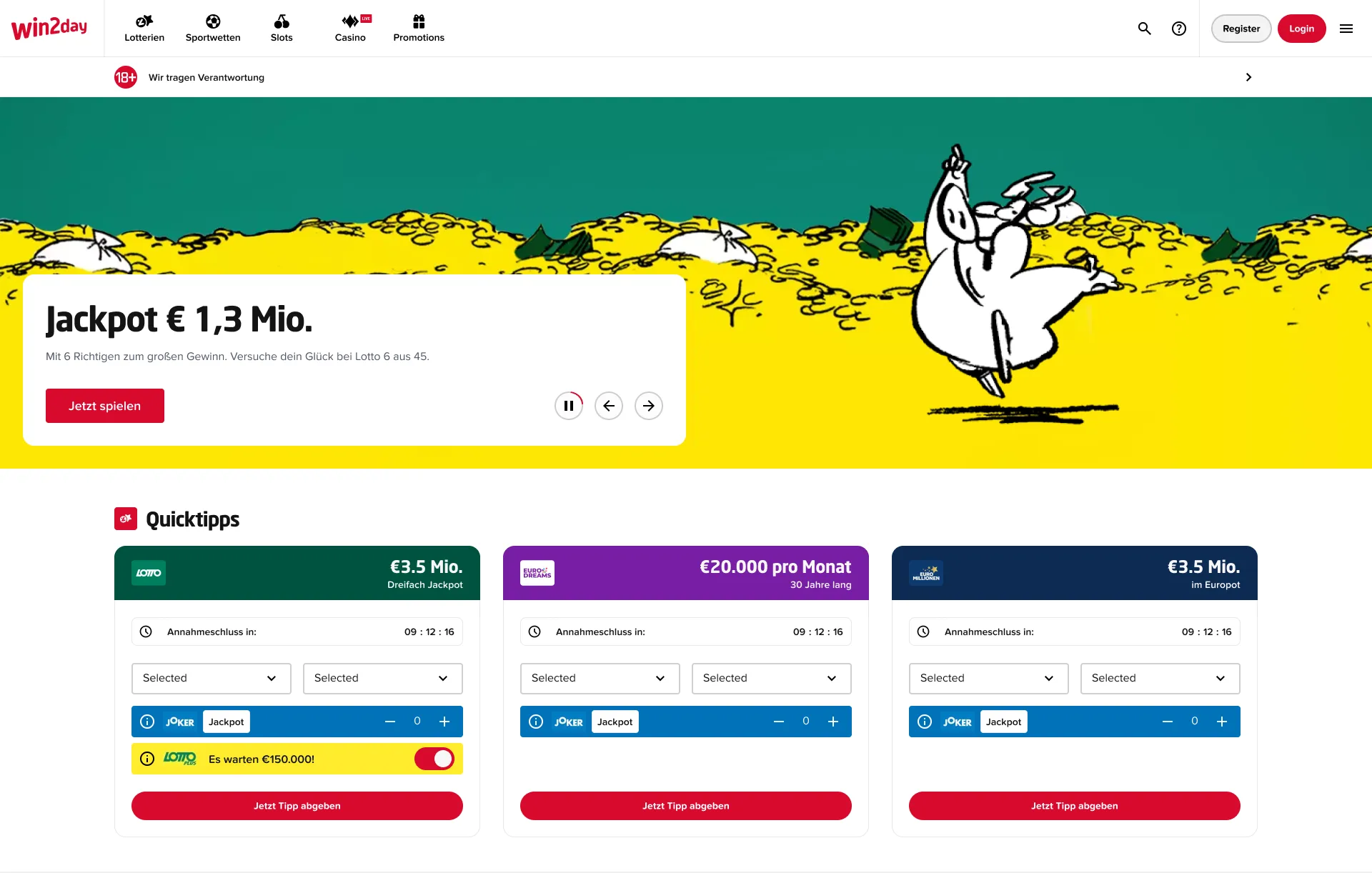The width and height of the screenshot is (1372, 873).
Task: Click the Login button
Action: pos(1301,29)
